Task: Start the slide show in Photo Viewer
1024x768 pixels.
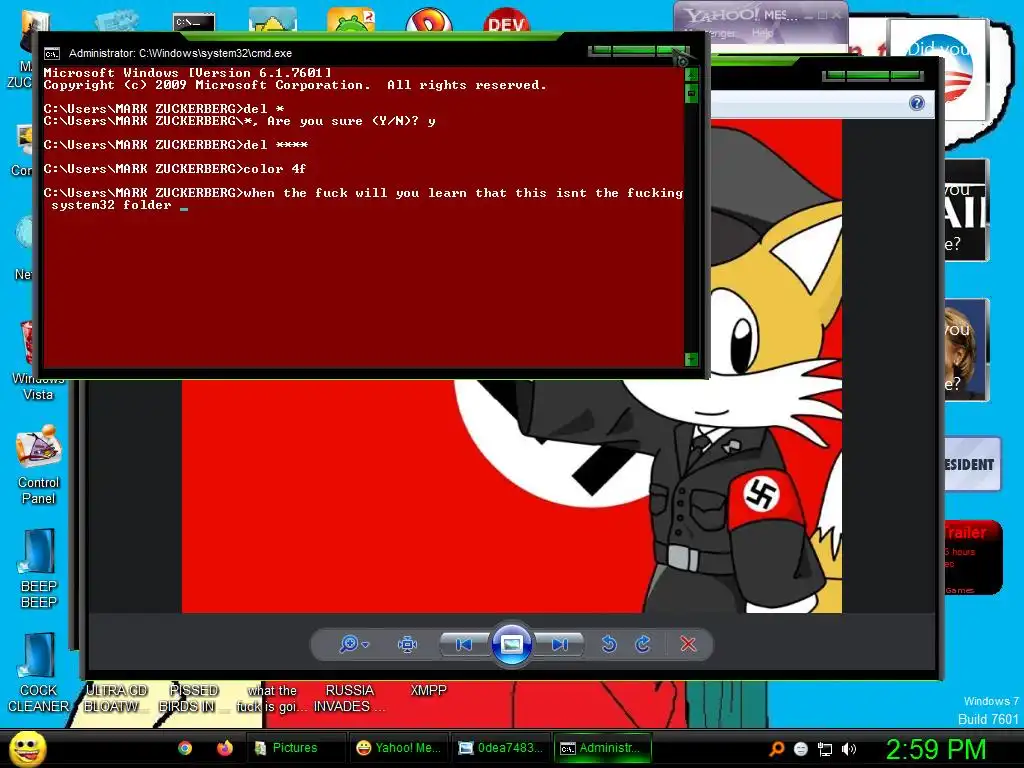Action: pyautogui.click(x=511, y=644)
